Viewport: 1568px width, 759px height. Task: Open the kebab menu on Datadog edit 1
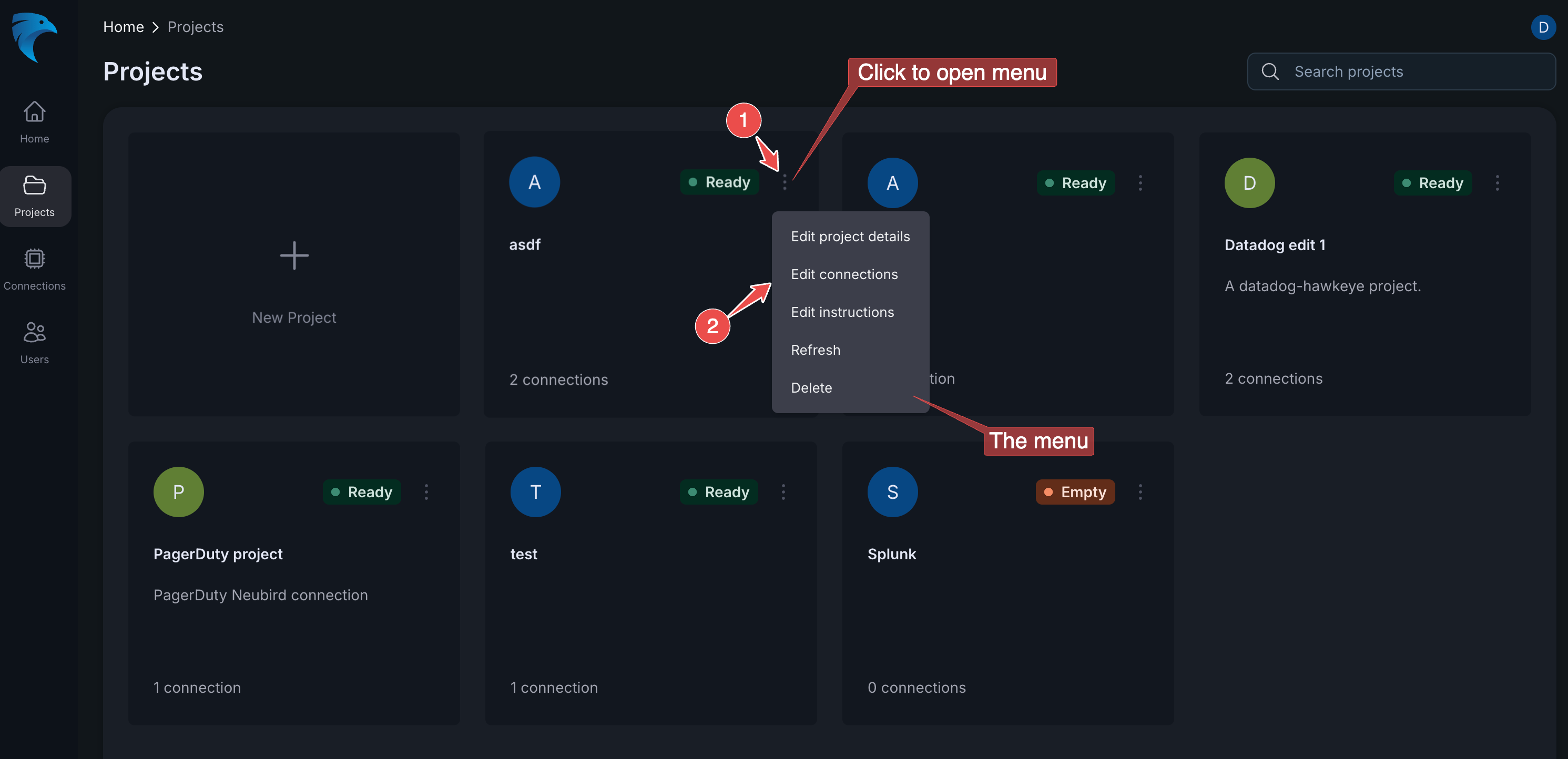coord(1498,182)
